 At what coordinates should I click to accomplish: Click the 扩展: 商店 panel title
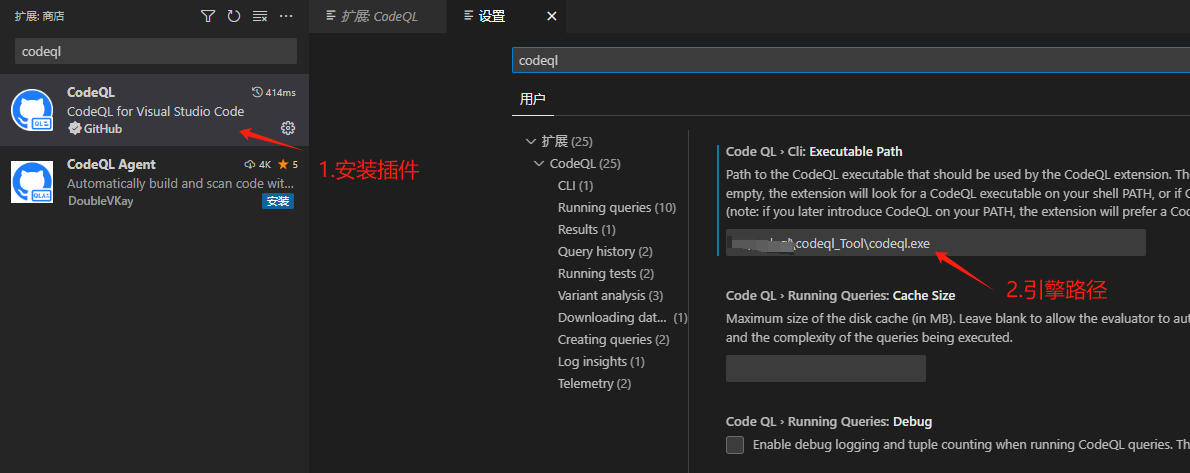coord(39,16)
